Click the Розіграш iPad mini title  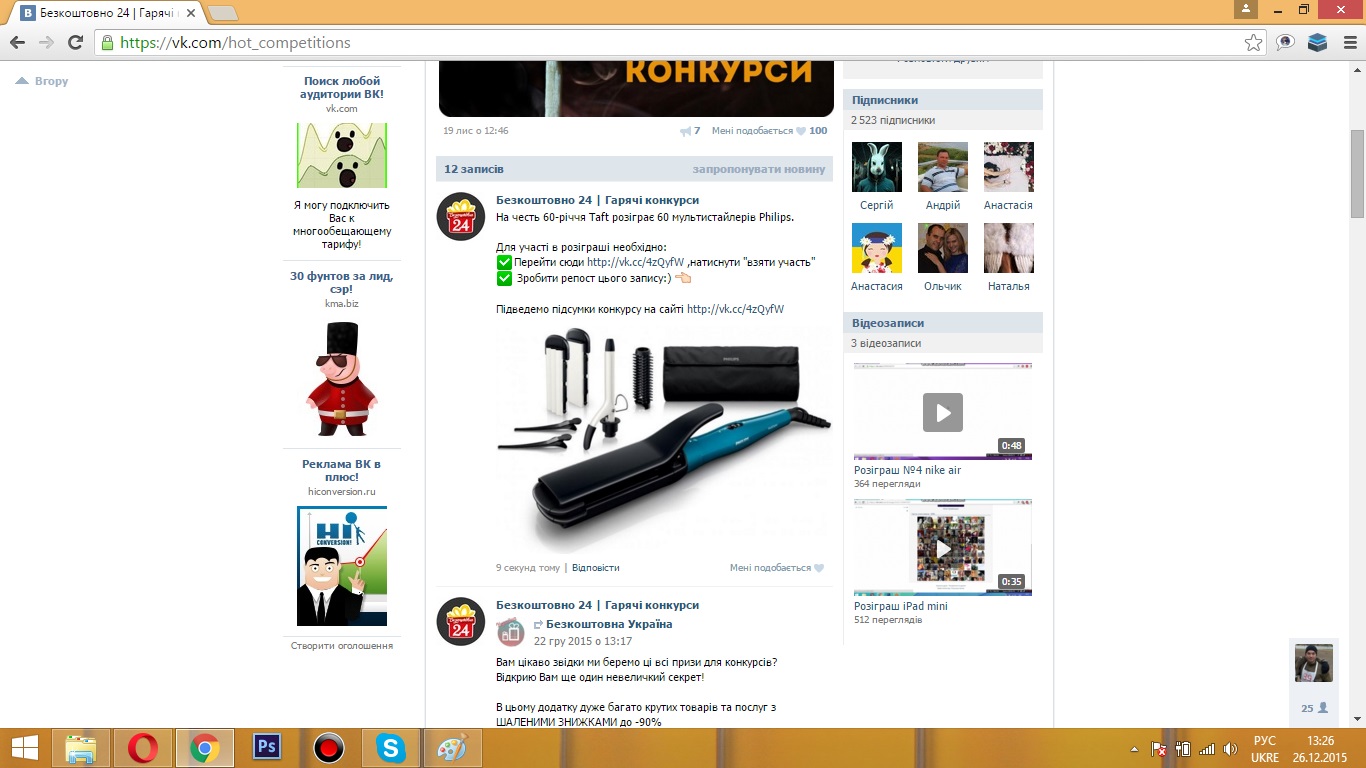point(901,606)
